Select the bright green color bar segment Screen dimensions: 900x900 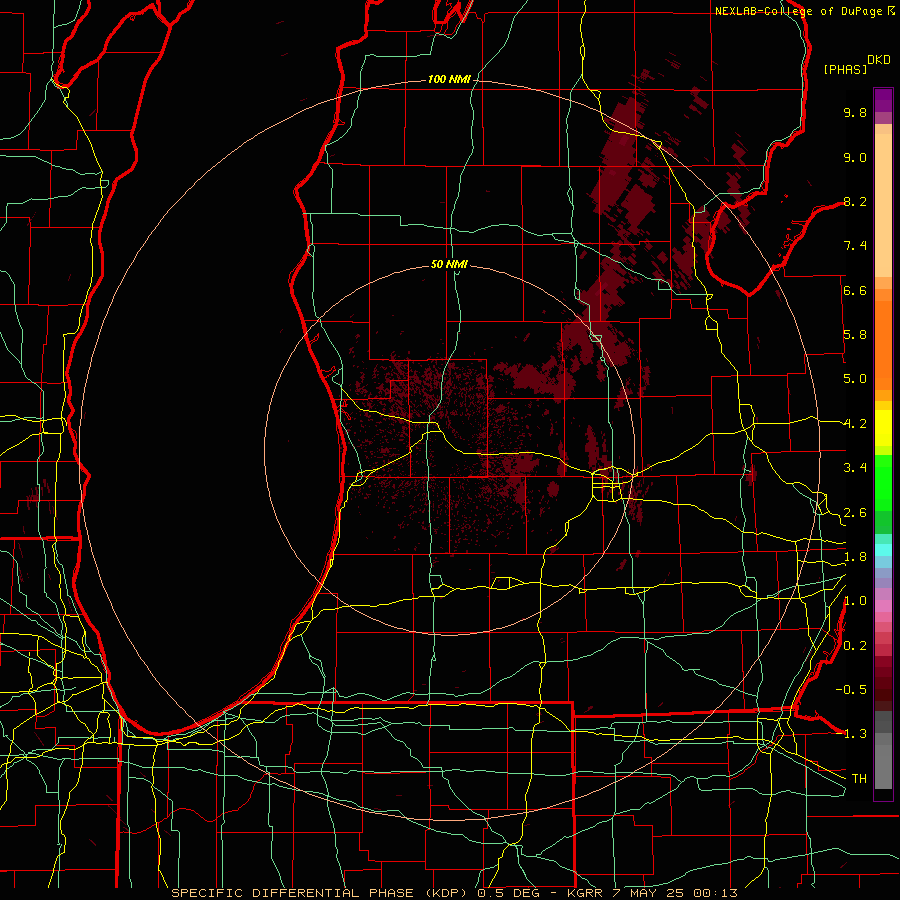(x=883, y=483)
